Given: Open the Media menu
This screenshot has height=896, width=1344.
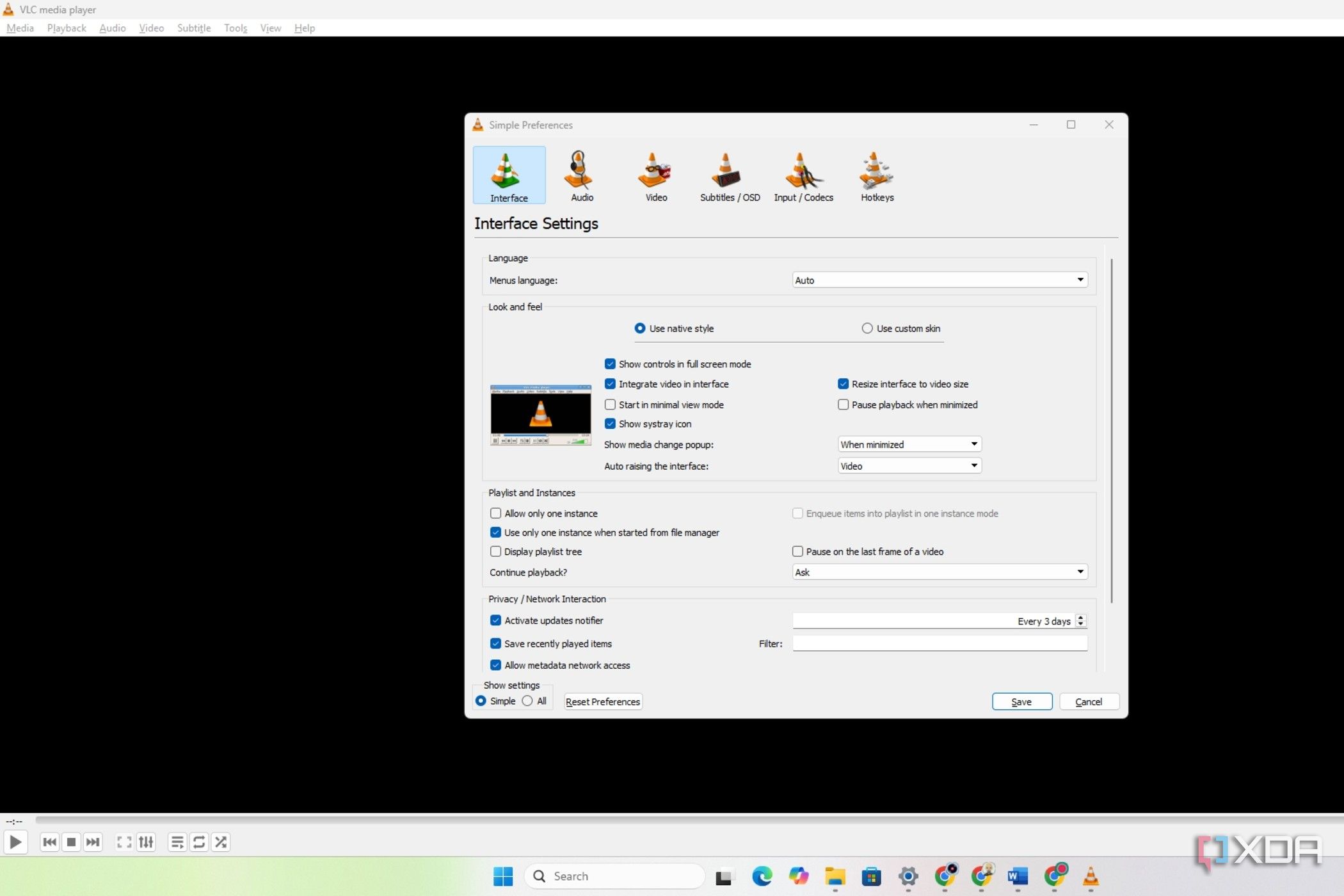Looking at the screenshot, I should point(20,28).
